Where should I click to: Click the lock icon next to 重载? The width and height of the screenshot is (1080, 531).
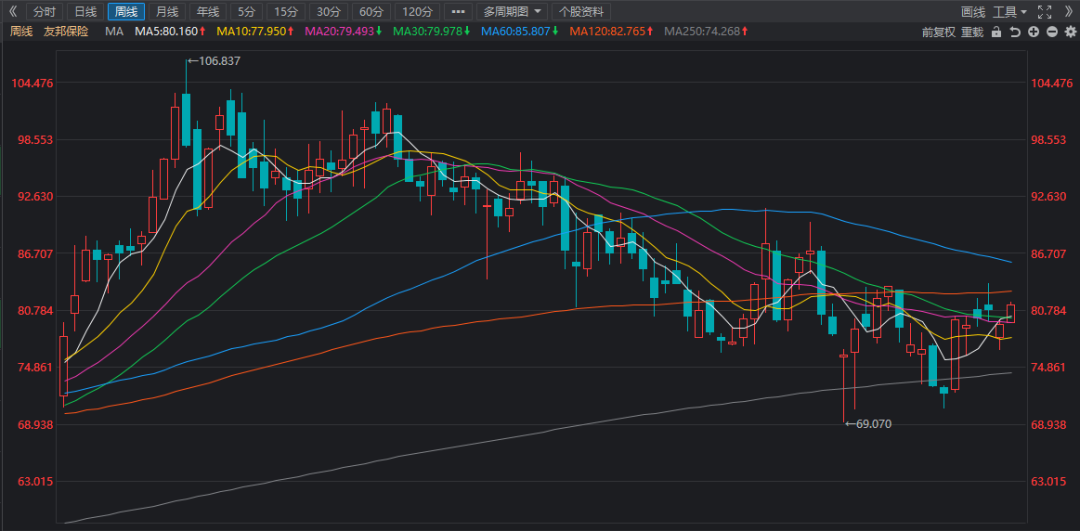point(998,32)
